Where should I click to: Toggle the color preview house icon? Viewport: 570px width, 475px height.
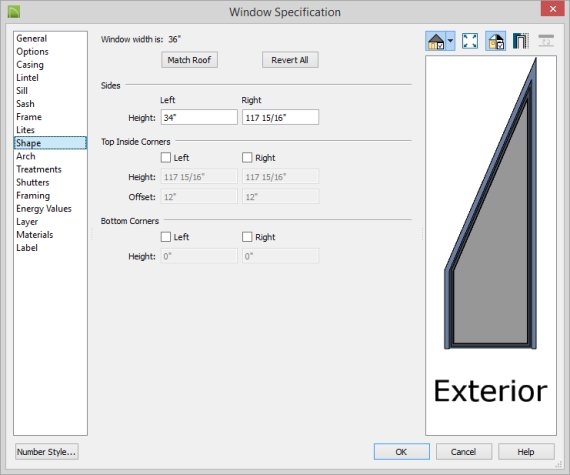495,41
